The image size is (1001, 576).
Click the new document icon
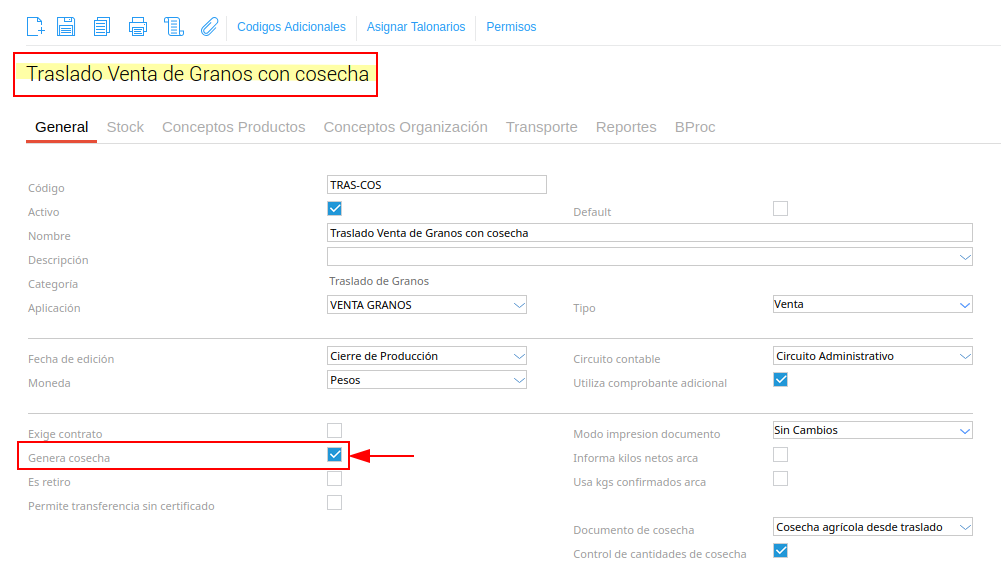(35, 27)
